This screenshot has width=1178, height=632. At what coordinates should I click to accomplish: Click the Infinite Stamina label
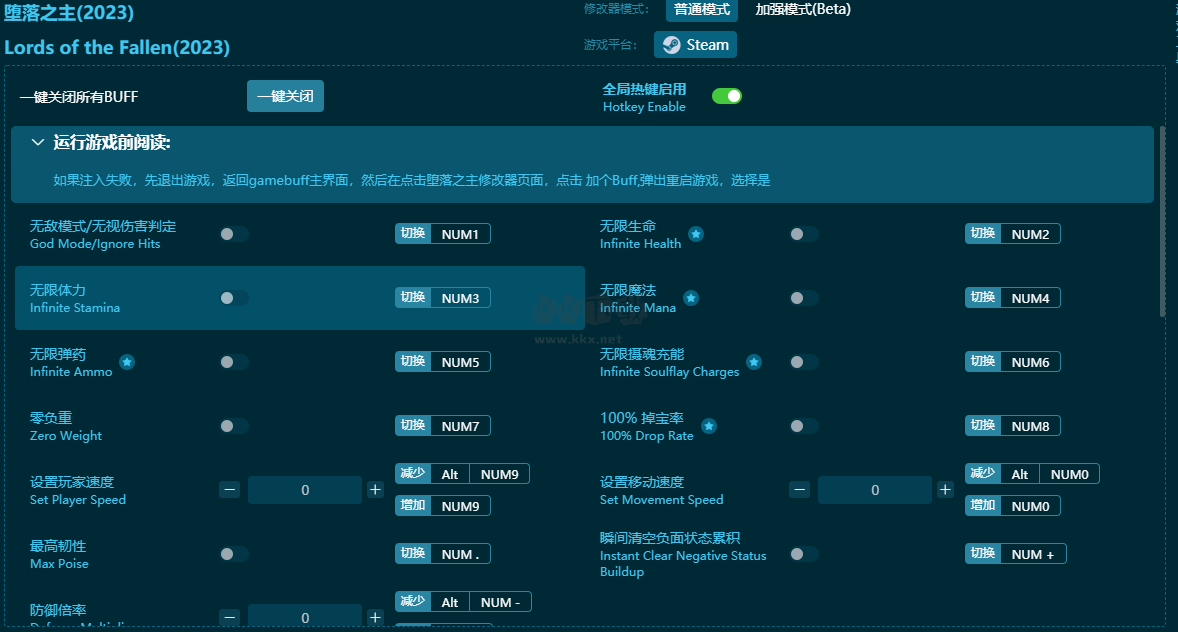(x=74, y=307)
